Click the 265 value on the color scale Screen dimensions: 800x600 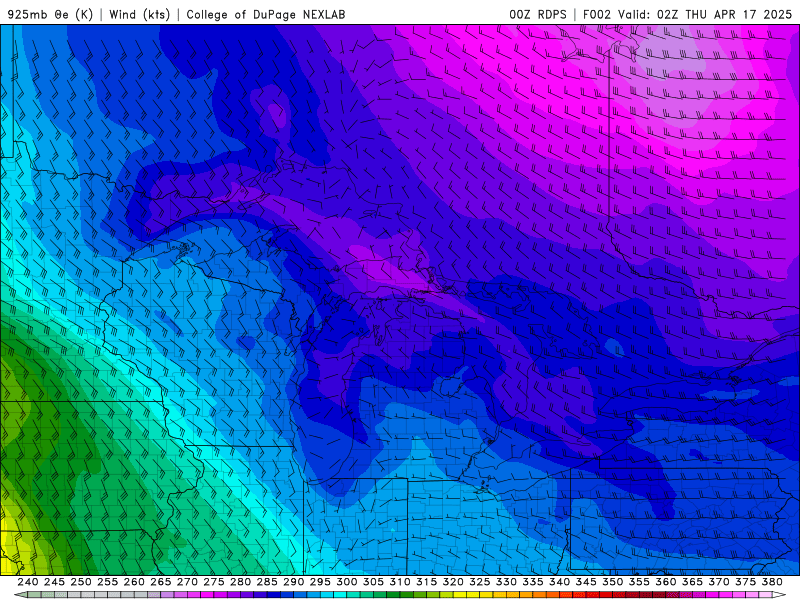(161, 582)
